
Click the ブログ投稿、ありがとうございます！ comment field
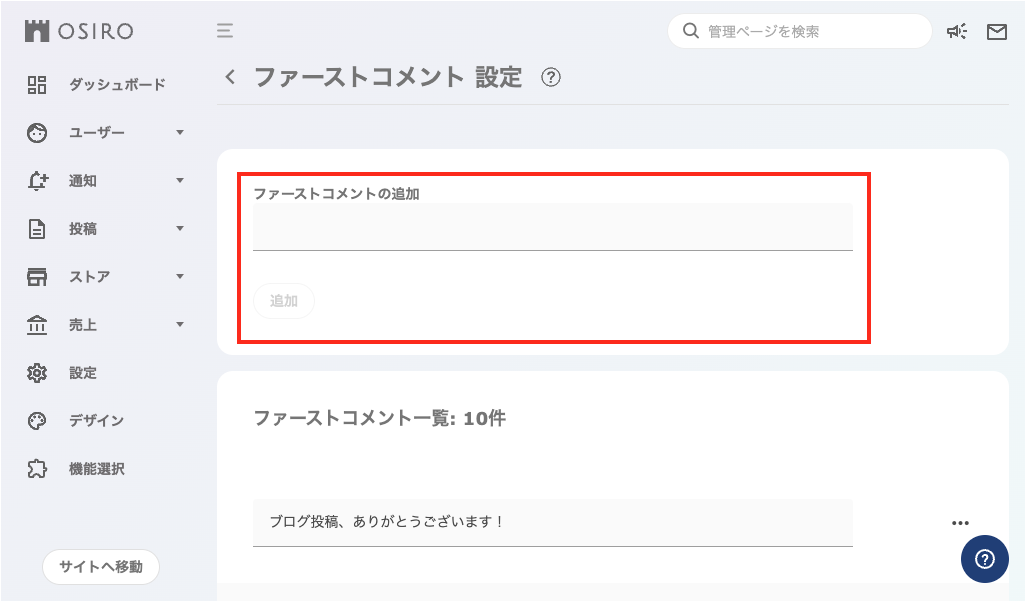(553, 522)
